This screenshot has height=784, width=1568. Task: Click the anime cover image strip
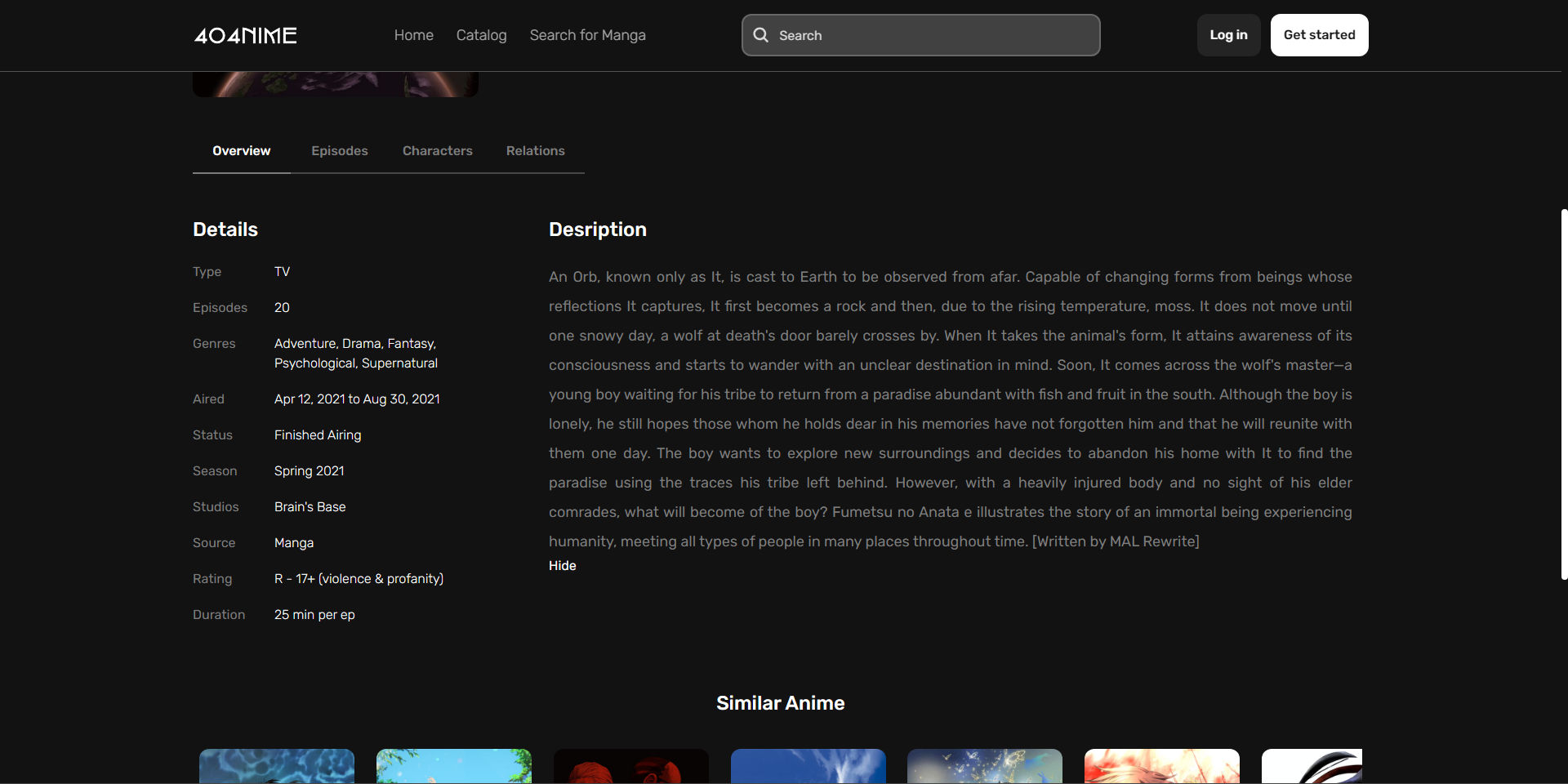[x=336, y=84]
